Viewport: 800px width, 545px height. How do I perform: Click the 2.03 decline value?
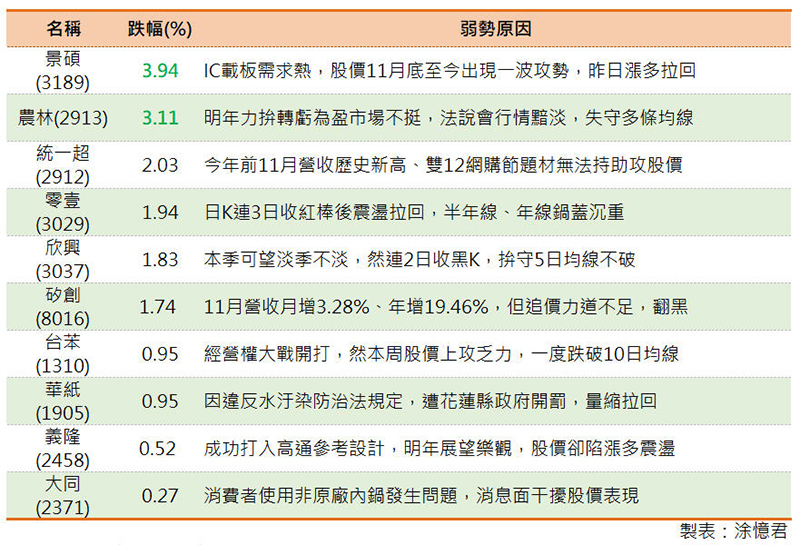click(x=160, y=165)
